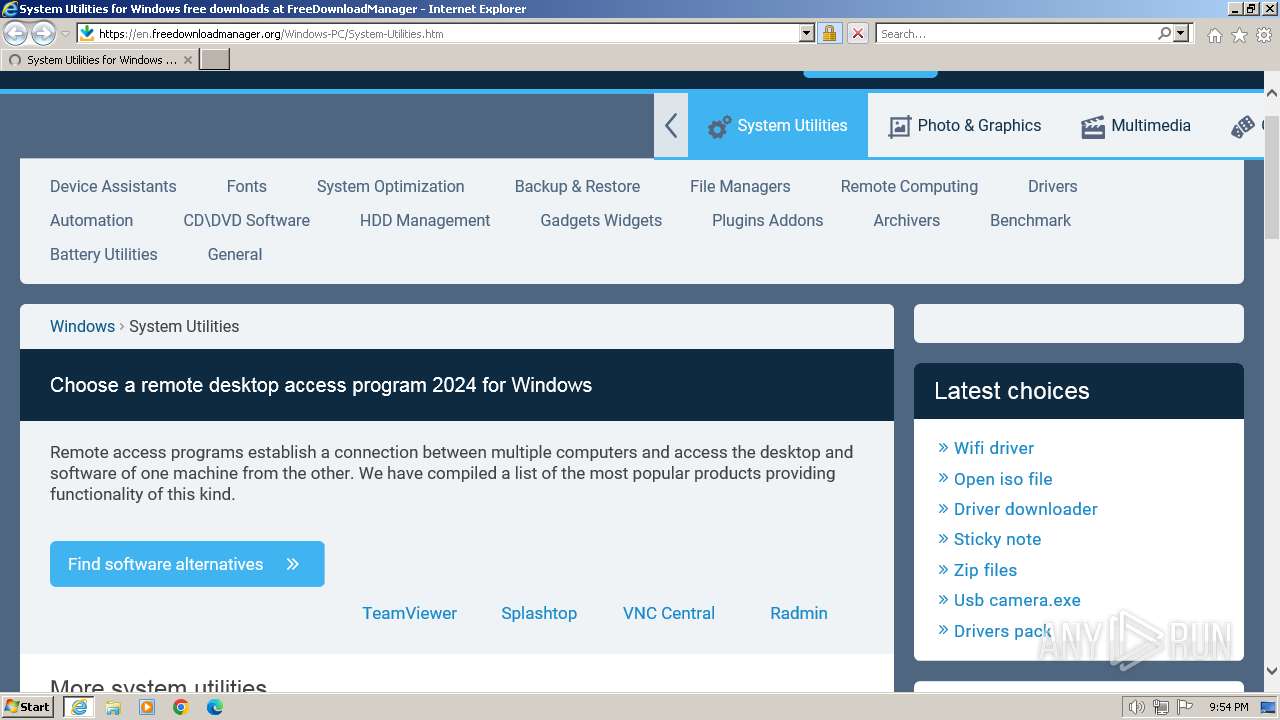This screenshot has width=1280, height=720.
Task: Open File Managers subcategory
Action: tap(740, 186)
